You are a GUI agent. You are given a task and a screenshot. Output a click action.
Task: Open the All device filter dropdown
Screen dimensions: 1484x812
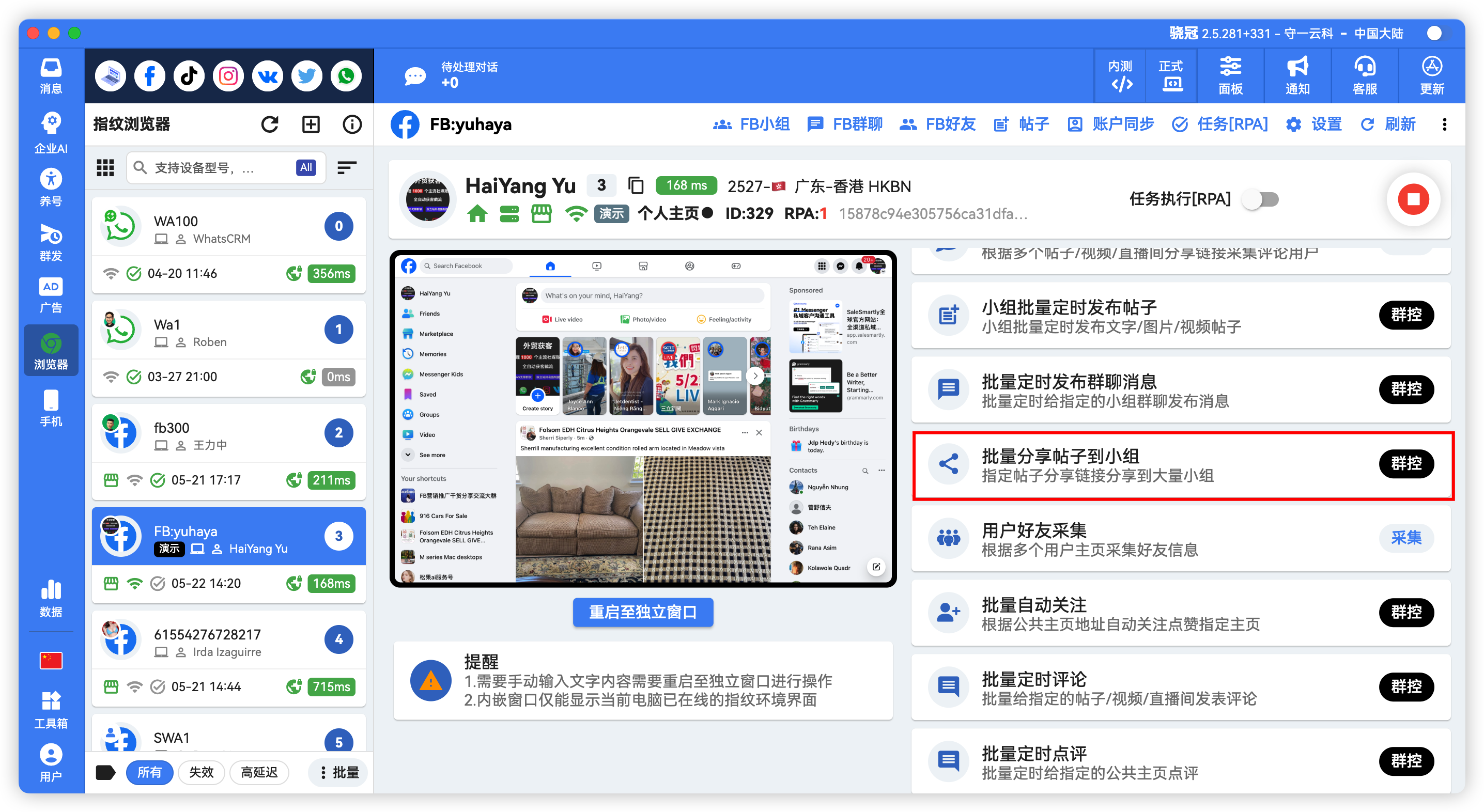point(306,167)
